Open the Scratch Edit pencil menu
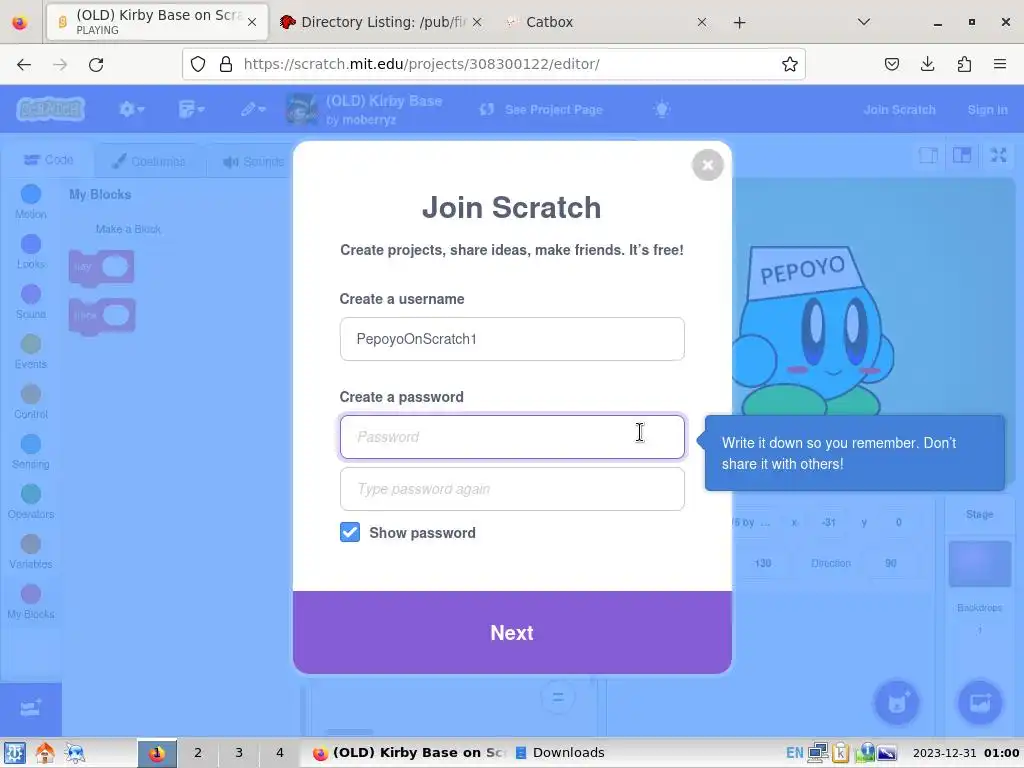The image size is (1024, 768). click(x=252, y=109)
